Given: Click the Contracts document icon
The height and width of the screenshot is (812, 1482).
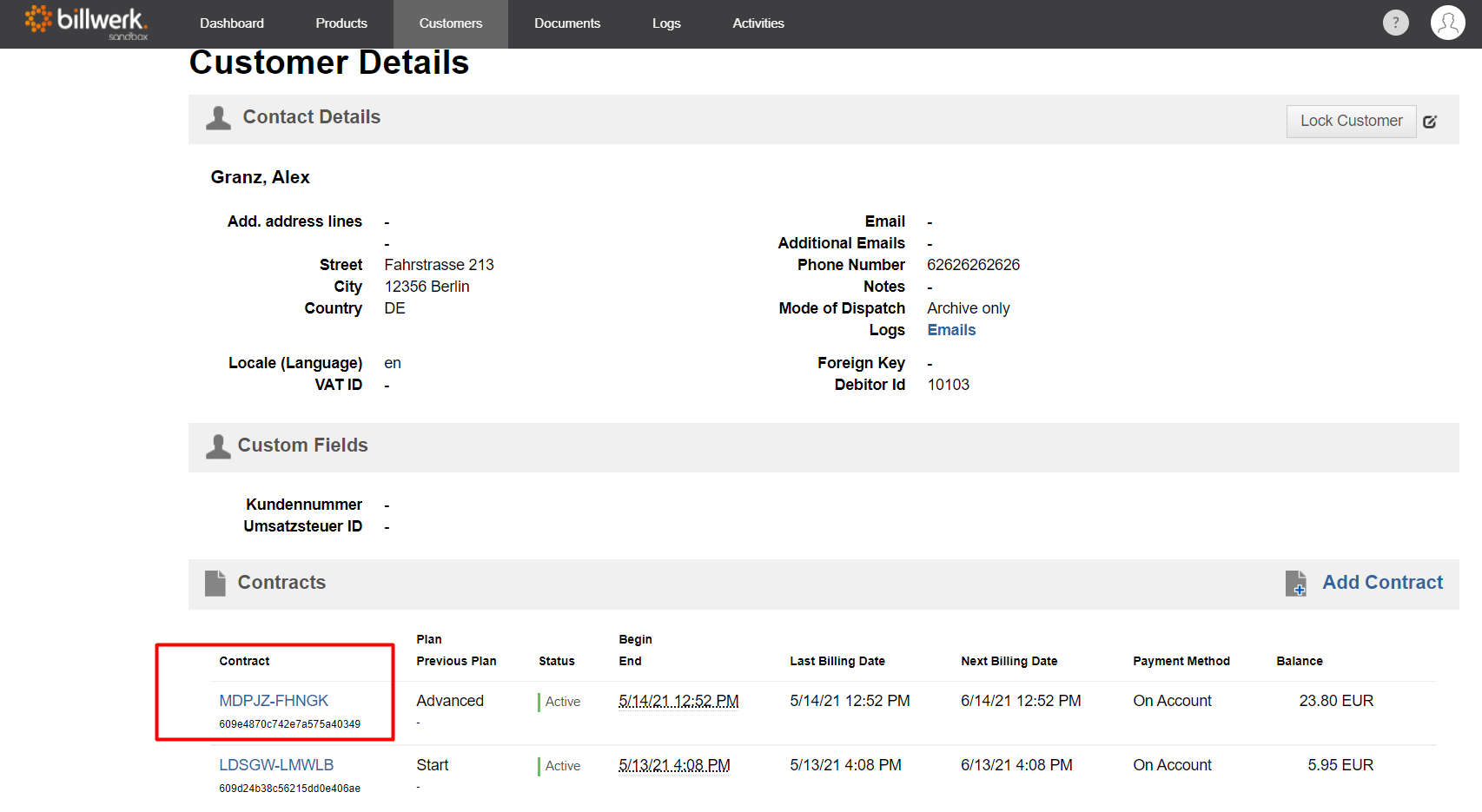Looking at the screenshot, I should click(215, 583).
